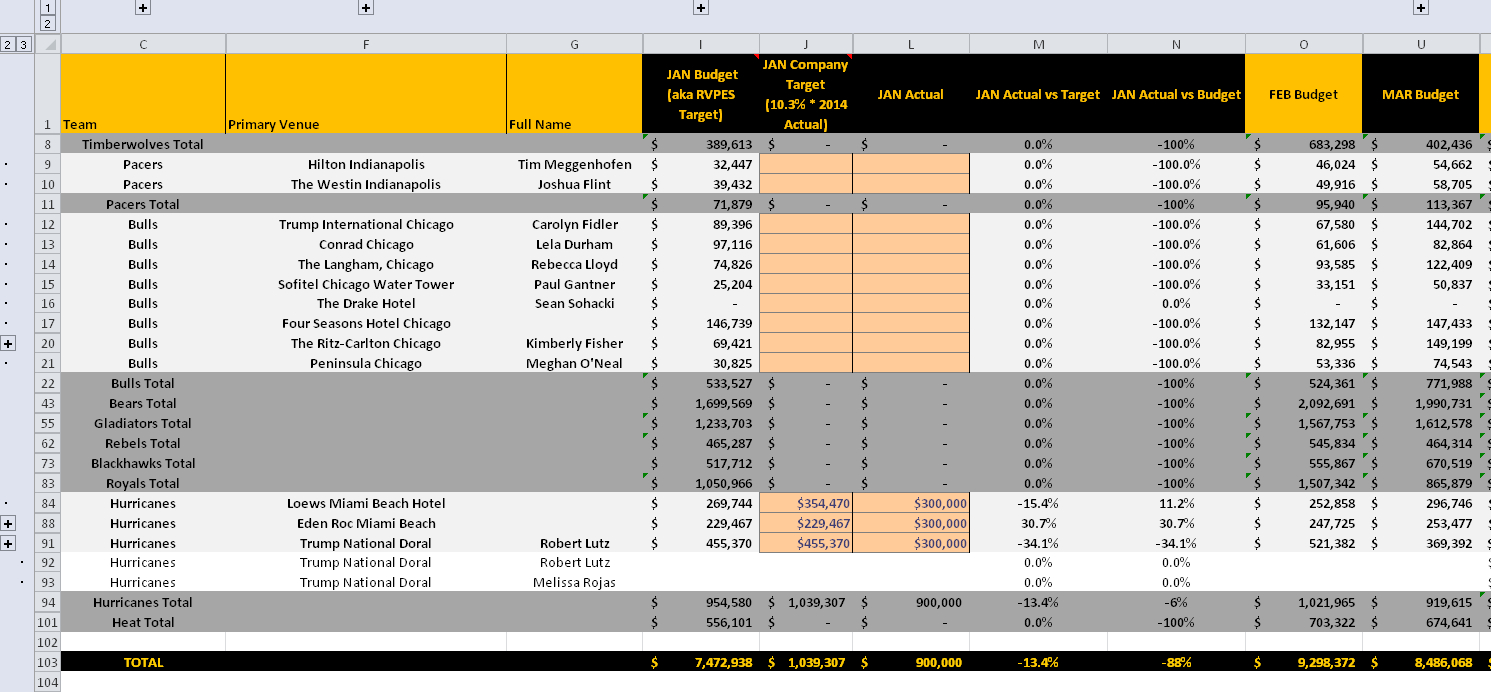
Task: Select the empty JAN Actual cell for Conrad Chicago
Action: tap(911, 244)
